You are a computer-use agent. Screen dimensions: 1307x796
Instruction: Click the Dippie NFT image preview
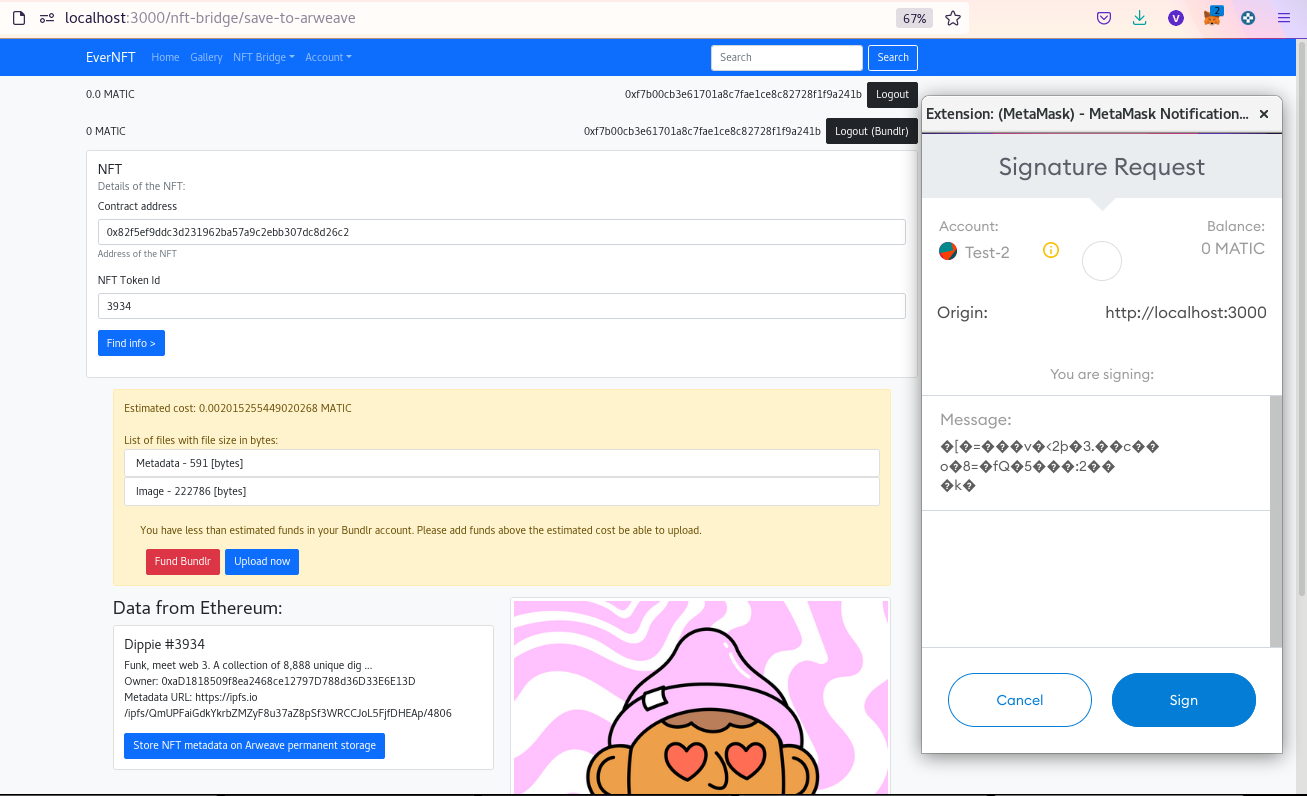pos(701,697)
